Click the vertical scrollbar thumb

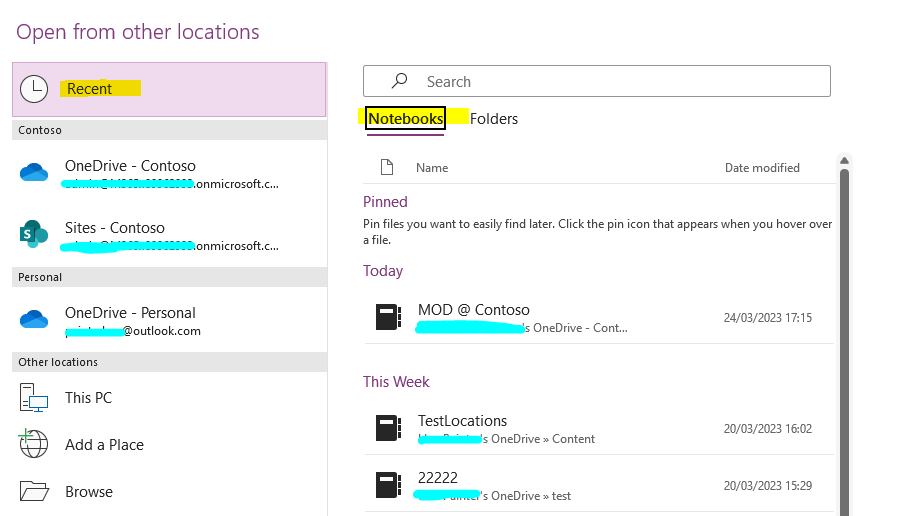844,342
